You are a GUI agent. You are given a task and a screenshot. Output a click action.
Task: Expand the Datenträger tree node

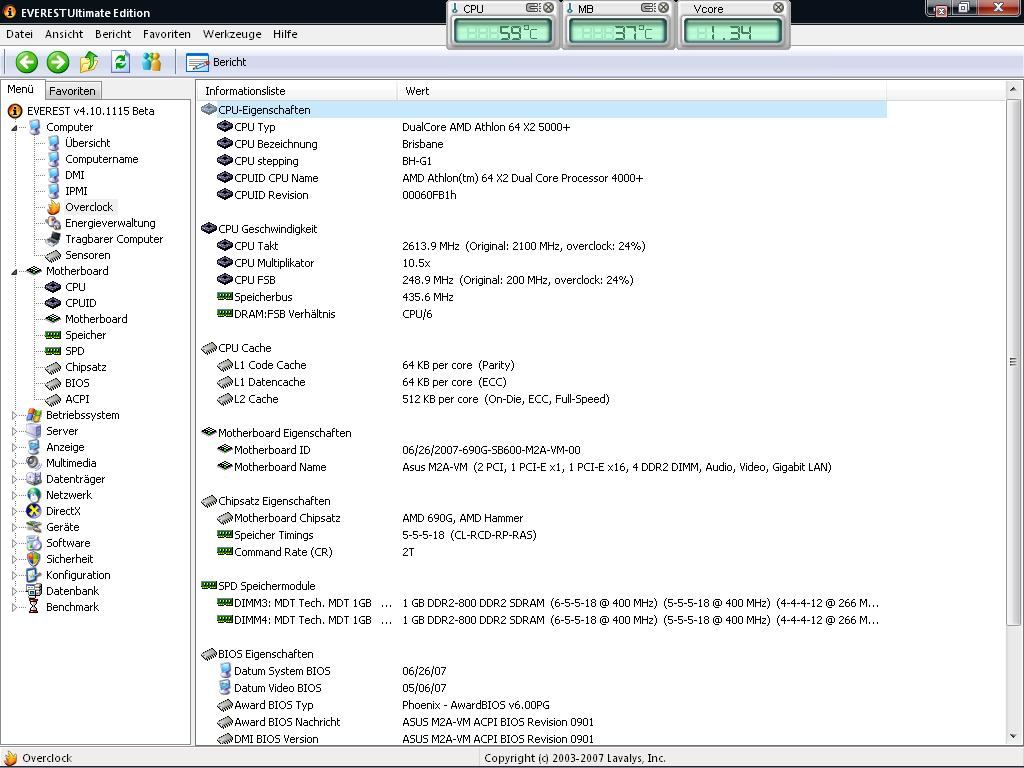[14, 479]
